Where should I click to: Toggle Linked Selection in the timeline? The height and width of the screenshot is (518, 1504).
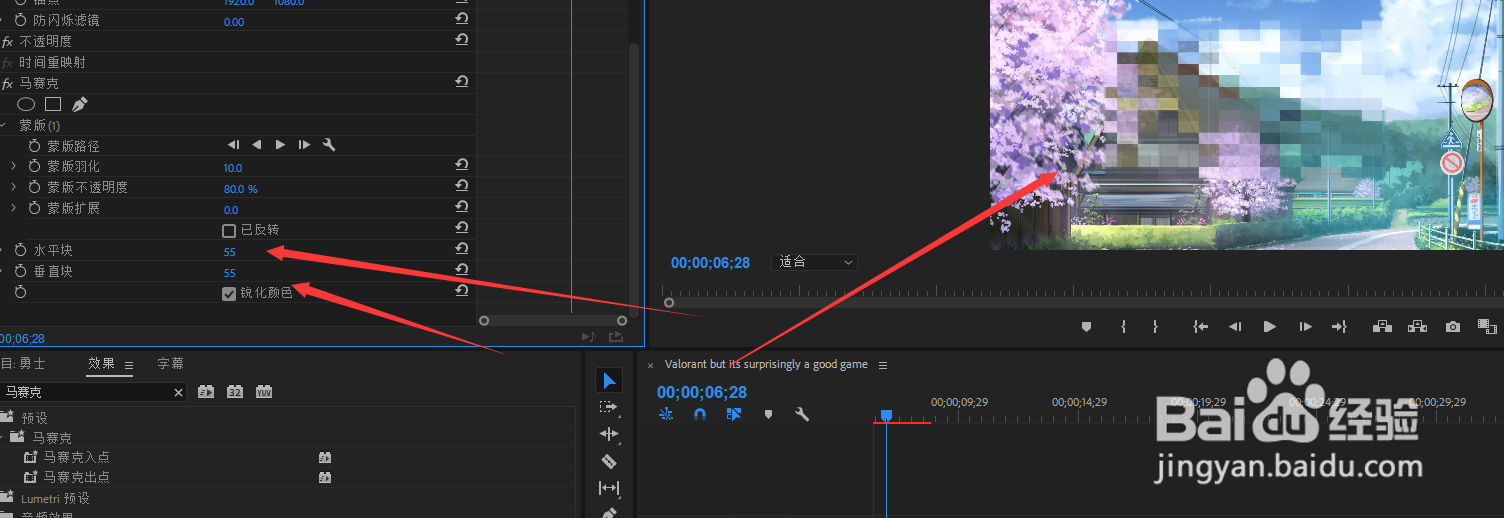pos(734,414)
